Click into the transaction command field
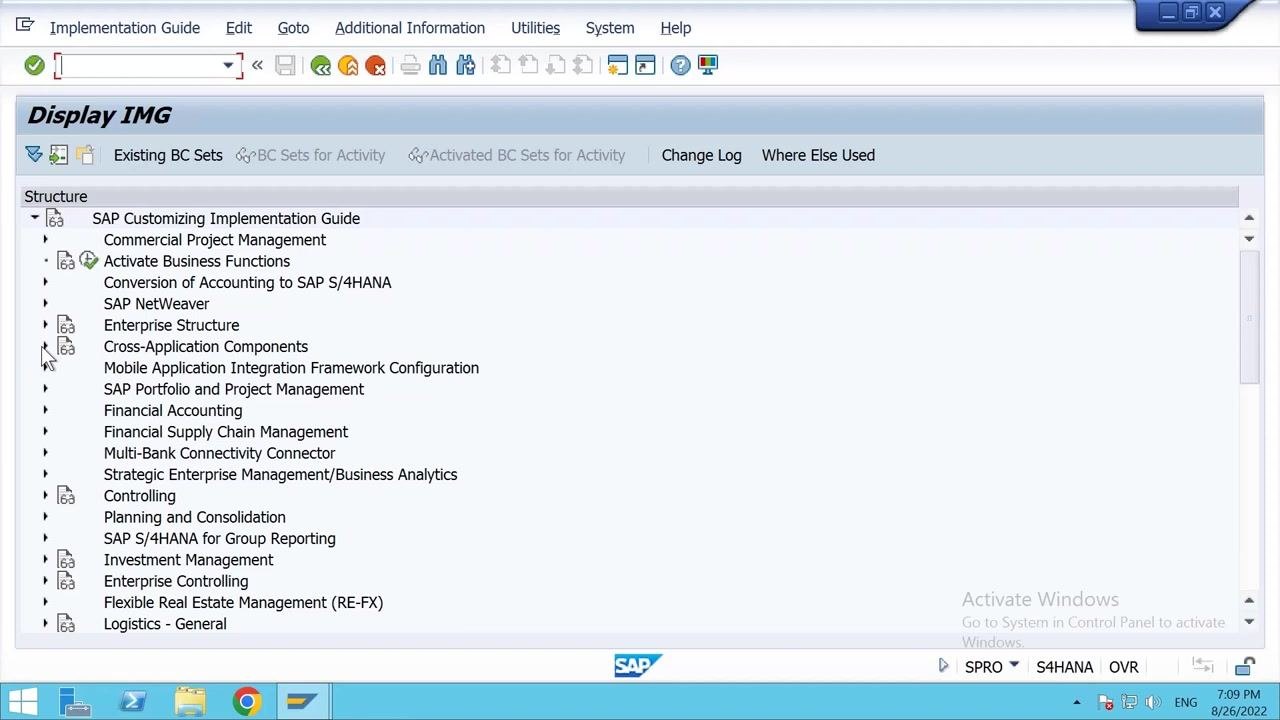 pyautogui.click(x=140, y=66)
